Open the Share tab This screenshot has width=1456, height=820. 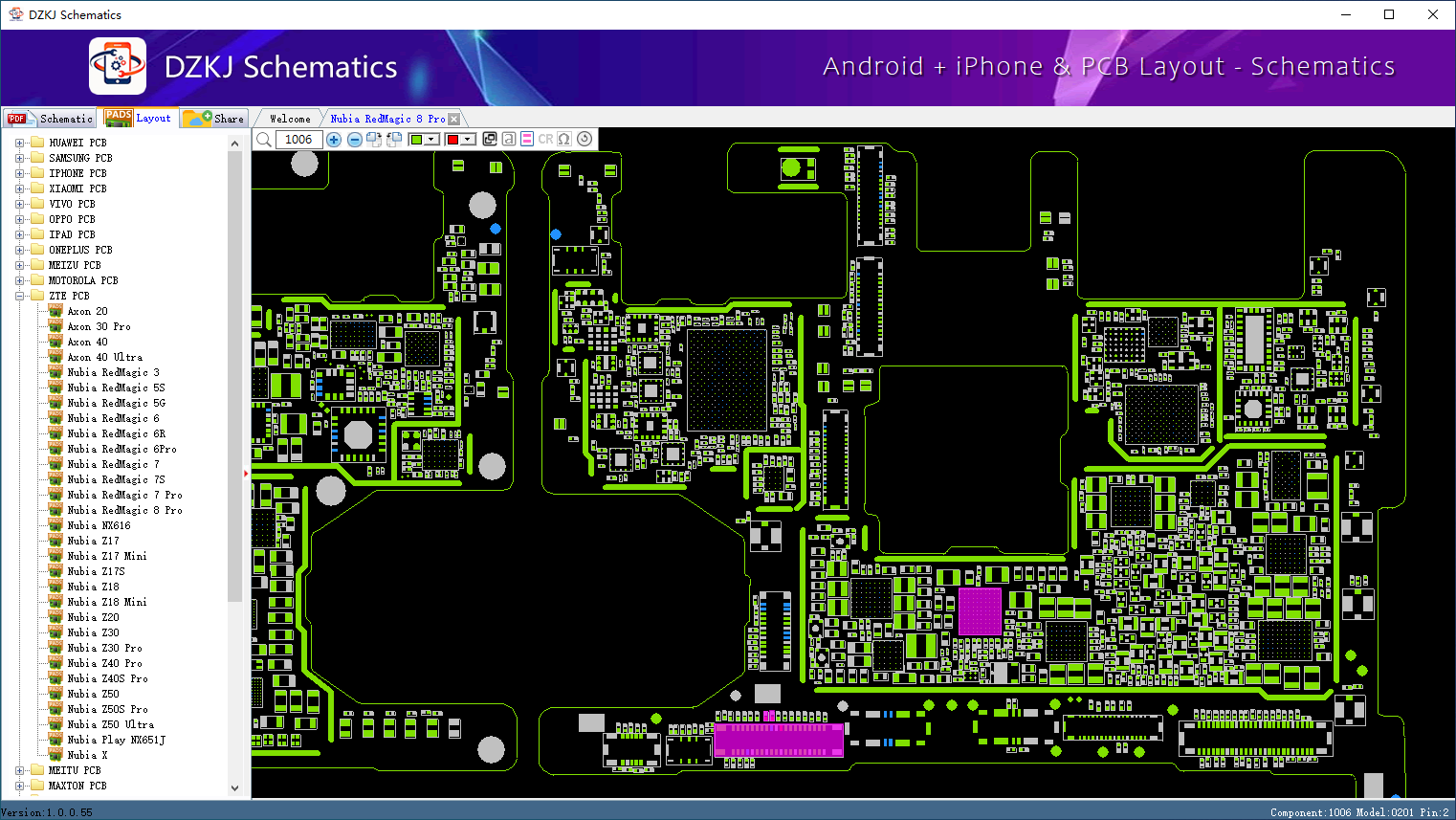point(214,119)
